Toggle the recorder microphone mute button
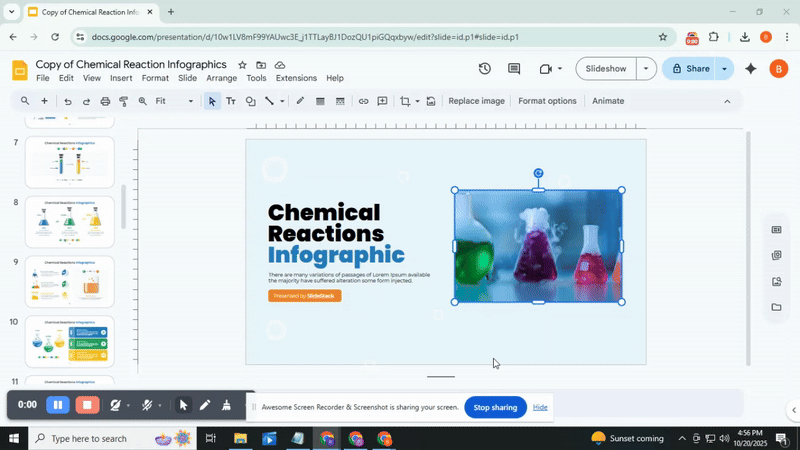This screenshot has width=800, height=450. pyautogui.click(x=147, y=405)
